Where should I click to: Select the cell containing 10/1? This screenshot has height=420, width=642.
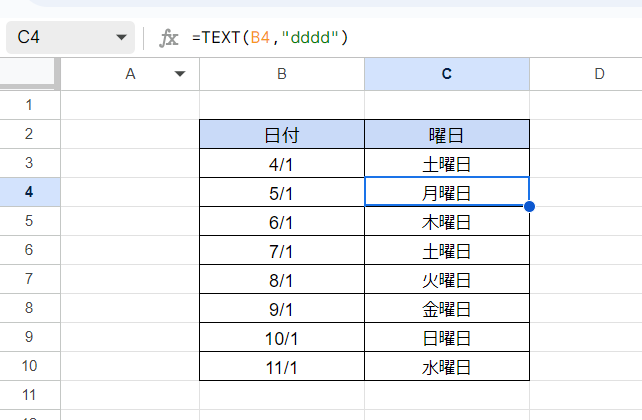(x=282, y=337)
